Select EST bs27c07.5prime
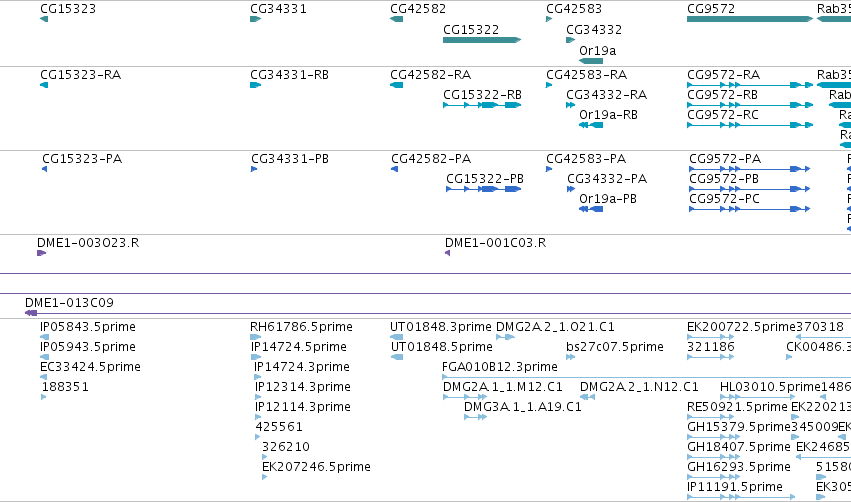The width and height of the screenshot is (851, 502). (615, 347)
